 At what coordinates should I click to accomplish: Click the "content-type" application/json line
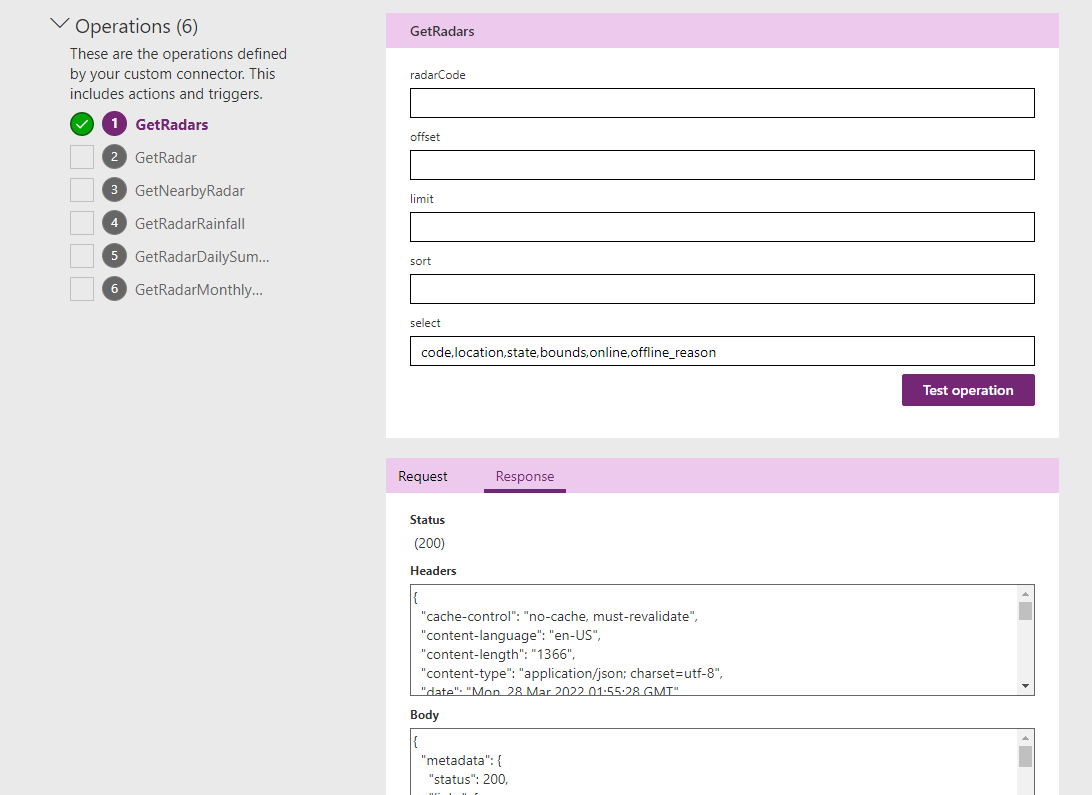click(x=572, y=673)
